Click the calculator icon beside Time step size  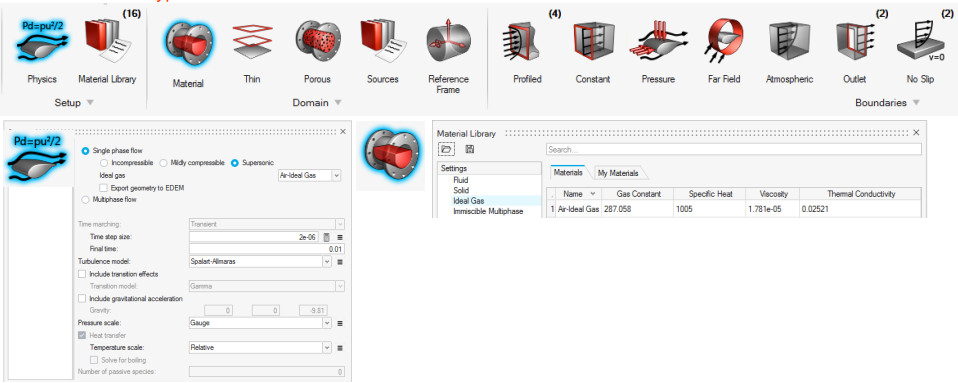pyautogui.click(x=327, y=237)
